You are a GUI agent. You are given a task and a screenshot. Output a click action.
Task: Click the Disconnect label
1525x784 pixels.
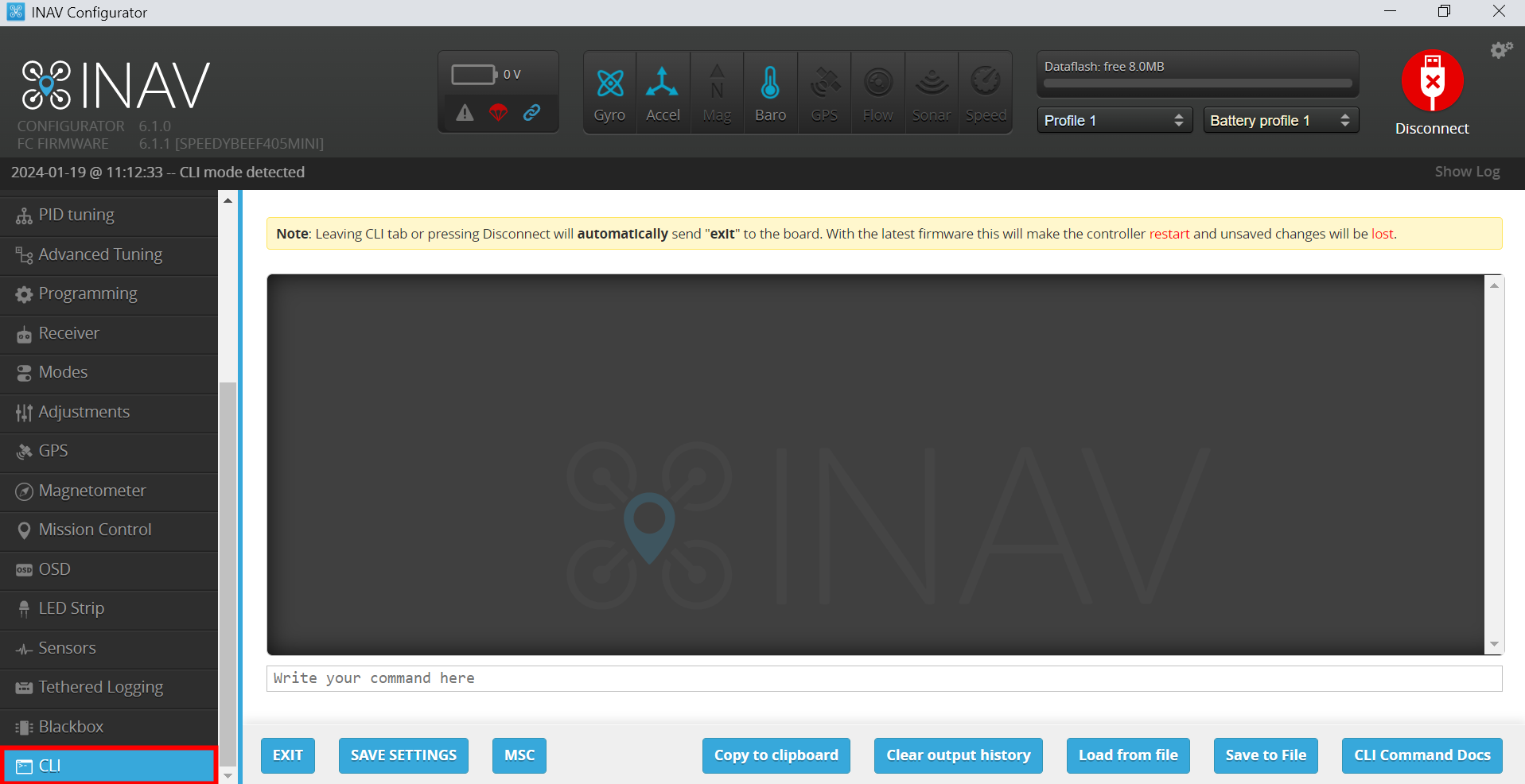click(1432, 129)
